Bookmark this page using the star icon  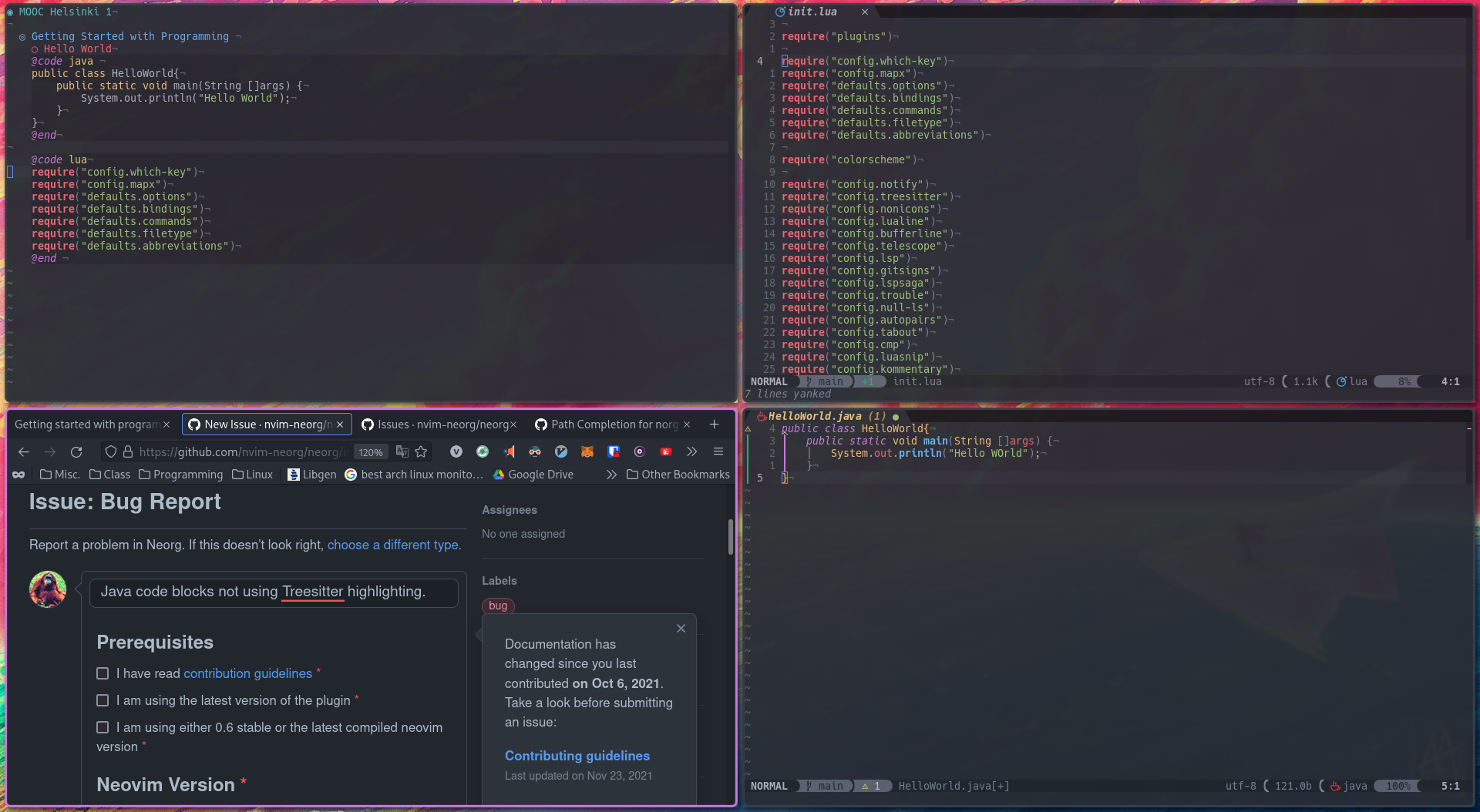click(421, 452)
